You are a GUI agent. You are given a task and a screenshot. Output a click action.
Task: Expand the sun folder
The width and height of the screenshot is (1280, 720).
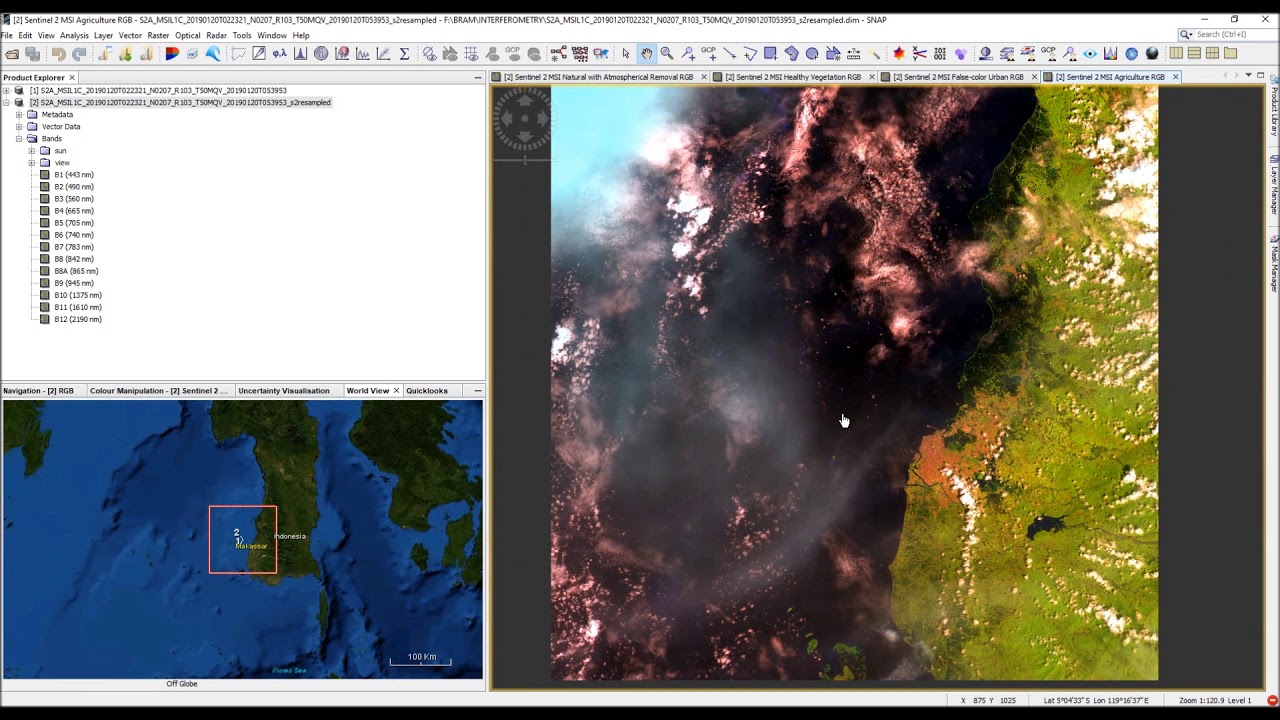[x=32, y=151]
